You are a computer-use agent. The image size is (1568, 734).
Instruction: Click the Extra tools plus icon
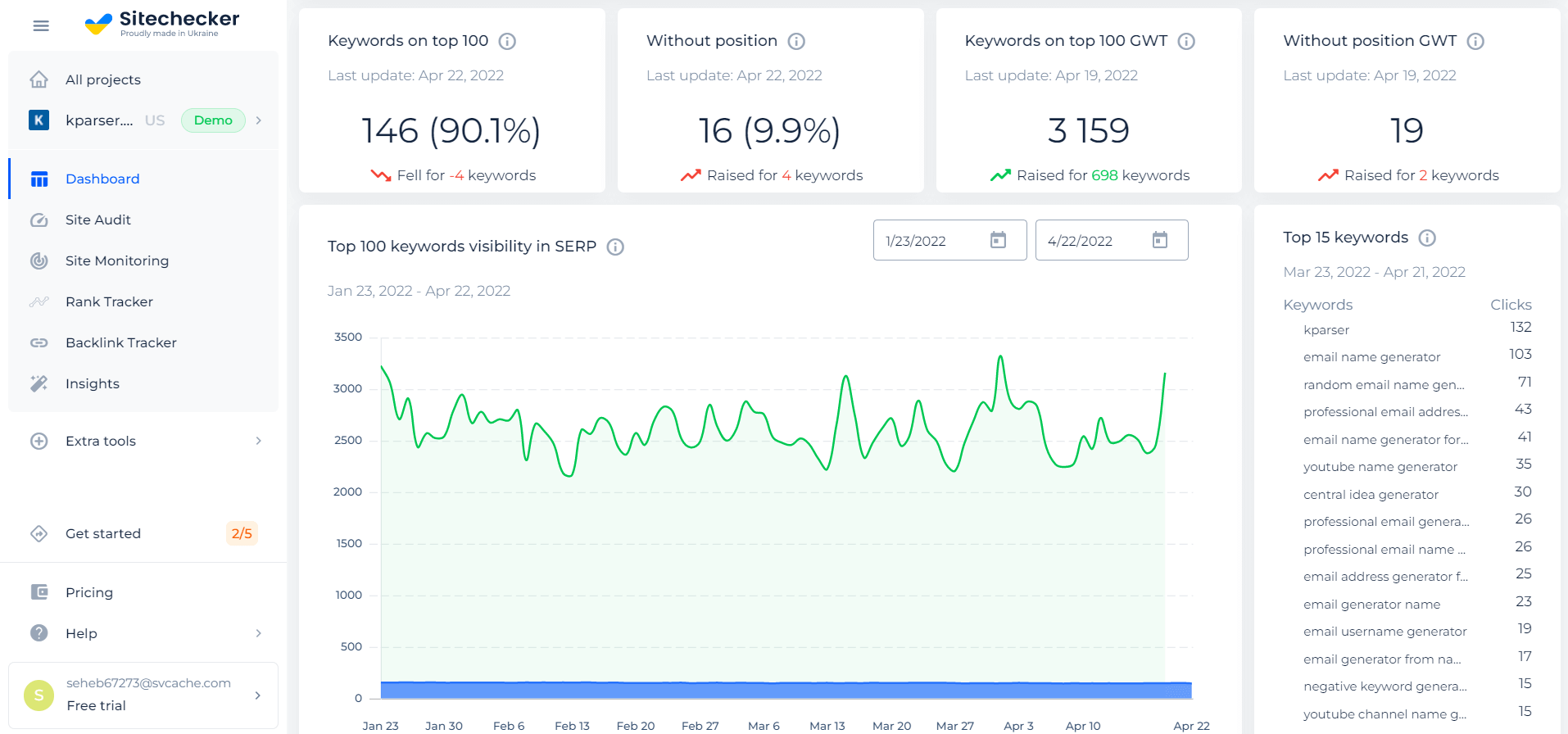[39, 441]
